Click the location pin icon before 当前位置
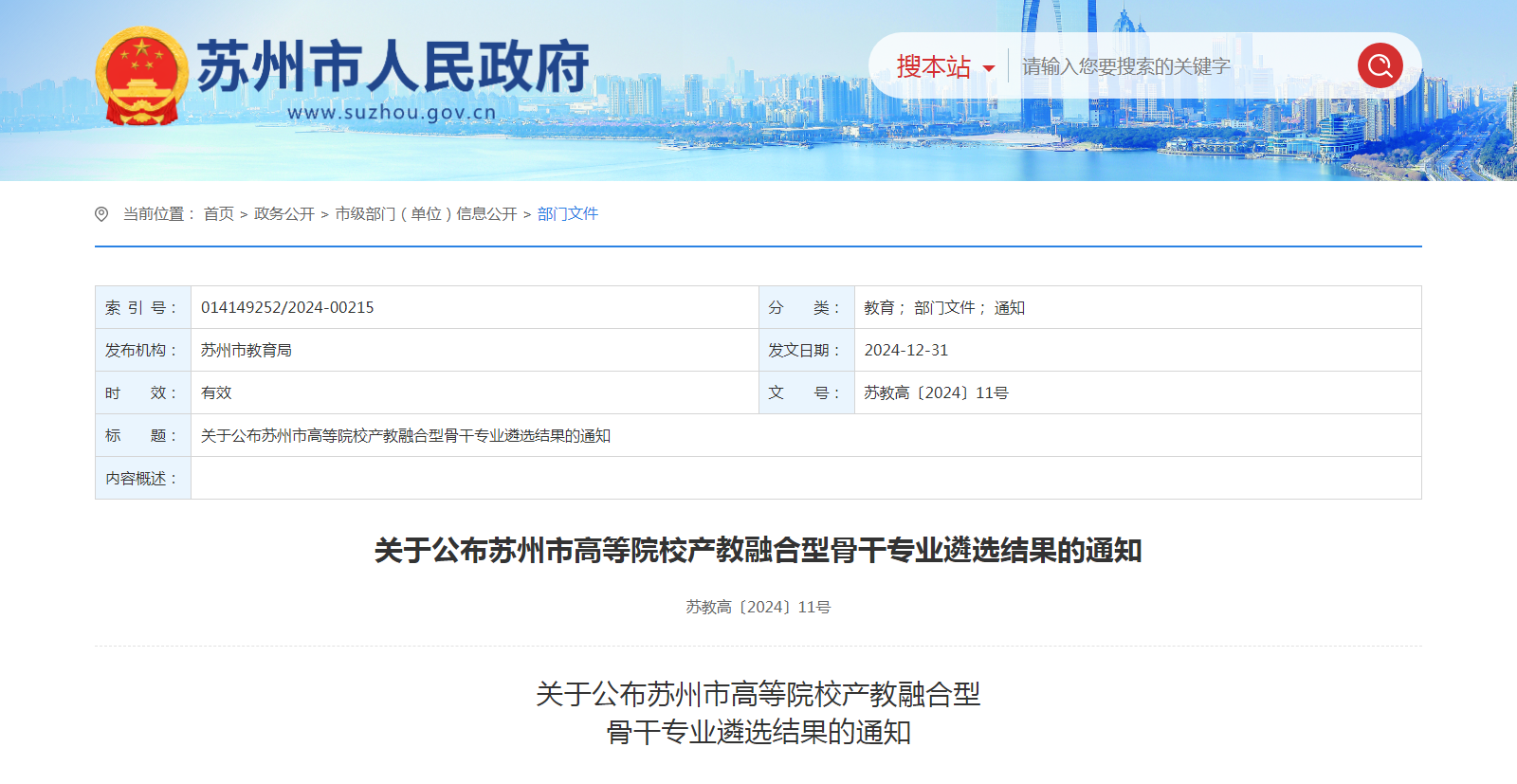Viewport: 1517px width, 784px height. coord(101,214)
